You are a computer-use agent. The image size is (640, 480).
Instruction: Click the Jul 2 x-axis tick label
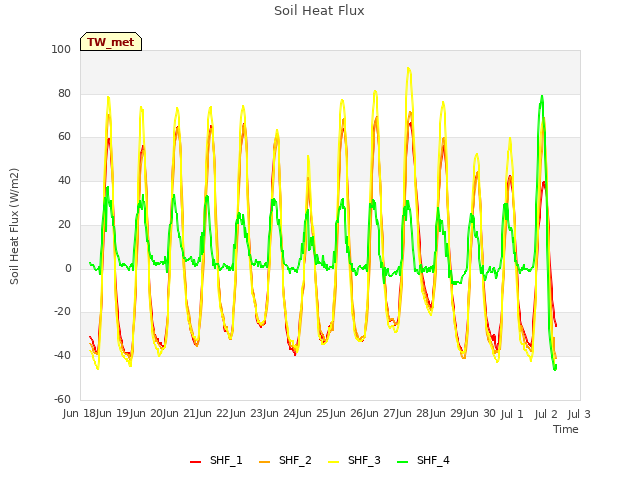tap(546, 414)
